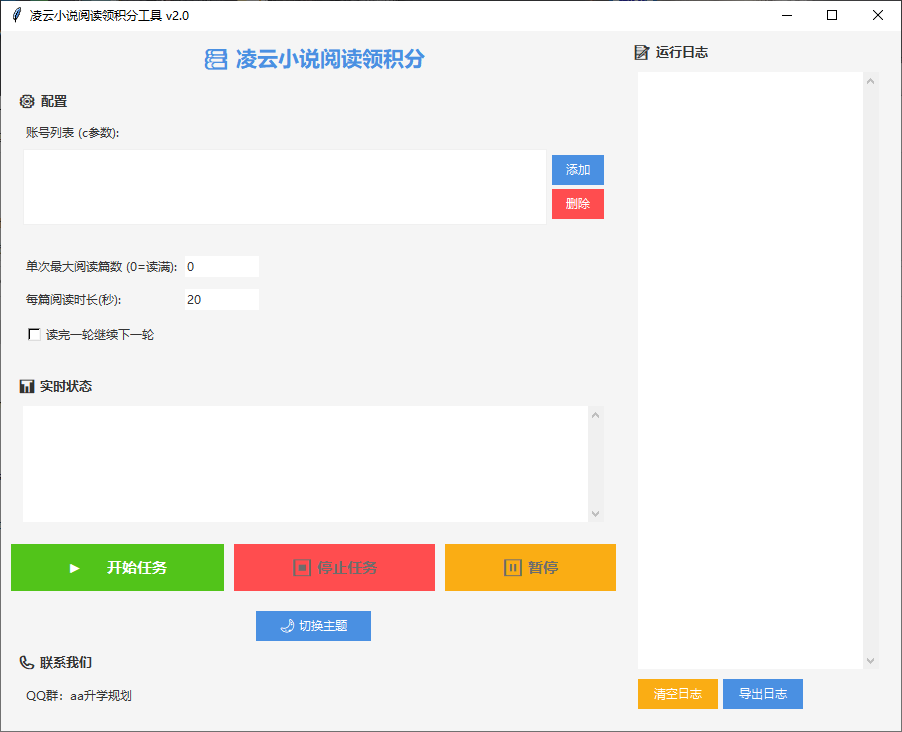Click the pause icon on 暂停 button
The width and height of the screenshot is (902, 732).
(513, 568)
